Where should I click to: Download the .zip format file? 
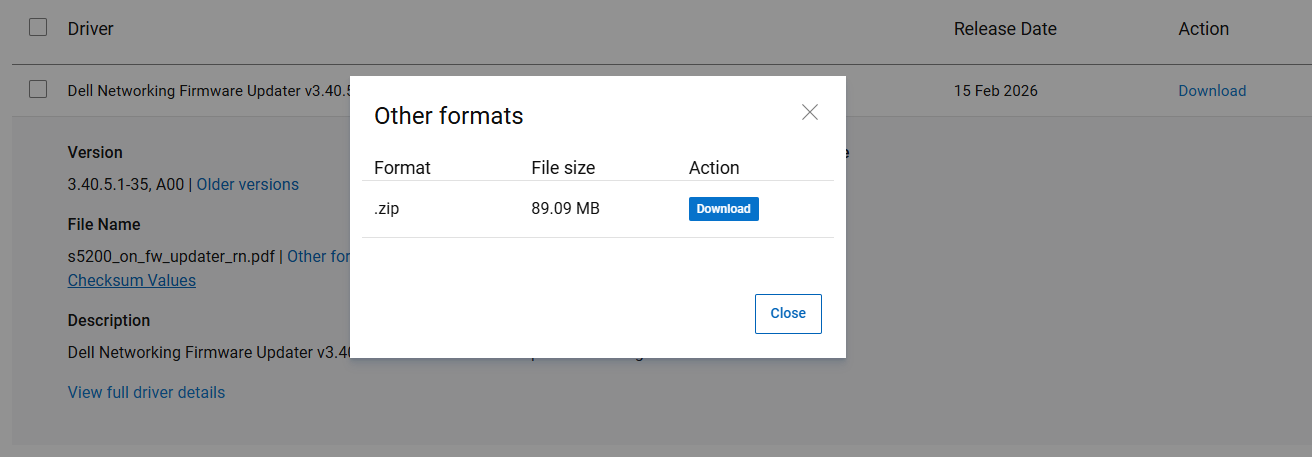click(724, 209)
